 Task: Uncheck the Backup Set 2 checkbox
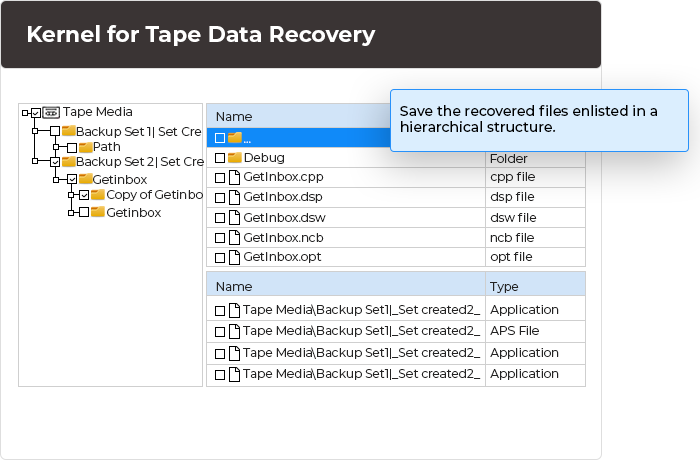pos(55,162)
